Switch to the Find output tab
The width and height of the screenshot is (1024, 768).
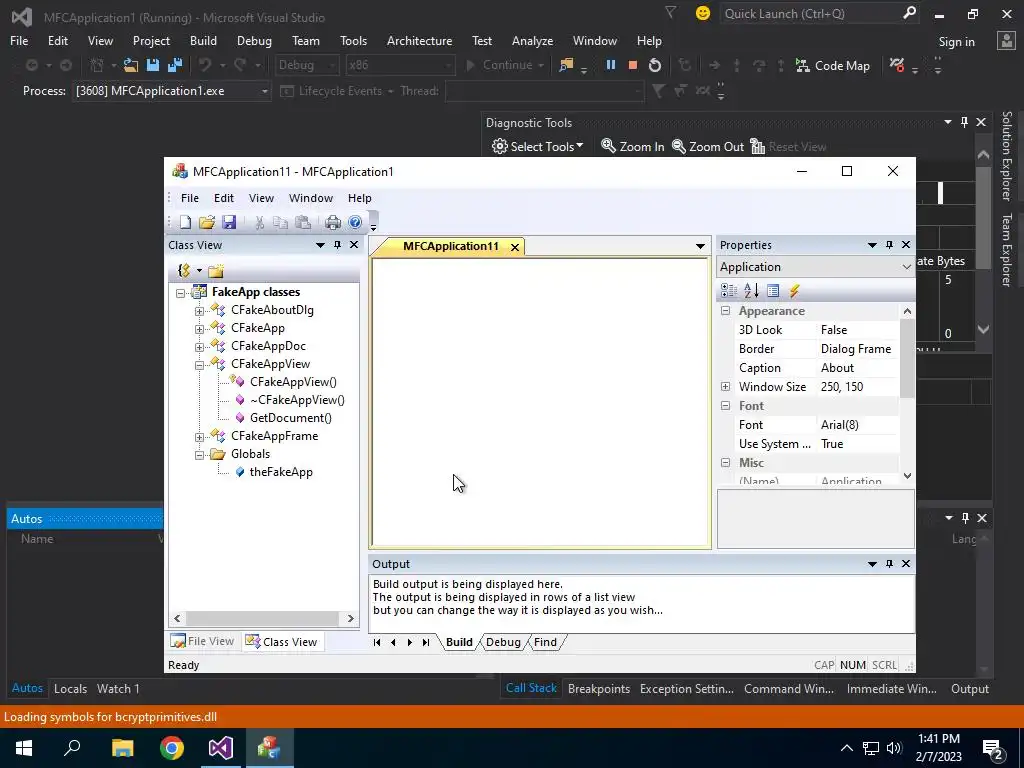pos(545,642)
